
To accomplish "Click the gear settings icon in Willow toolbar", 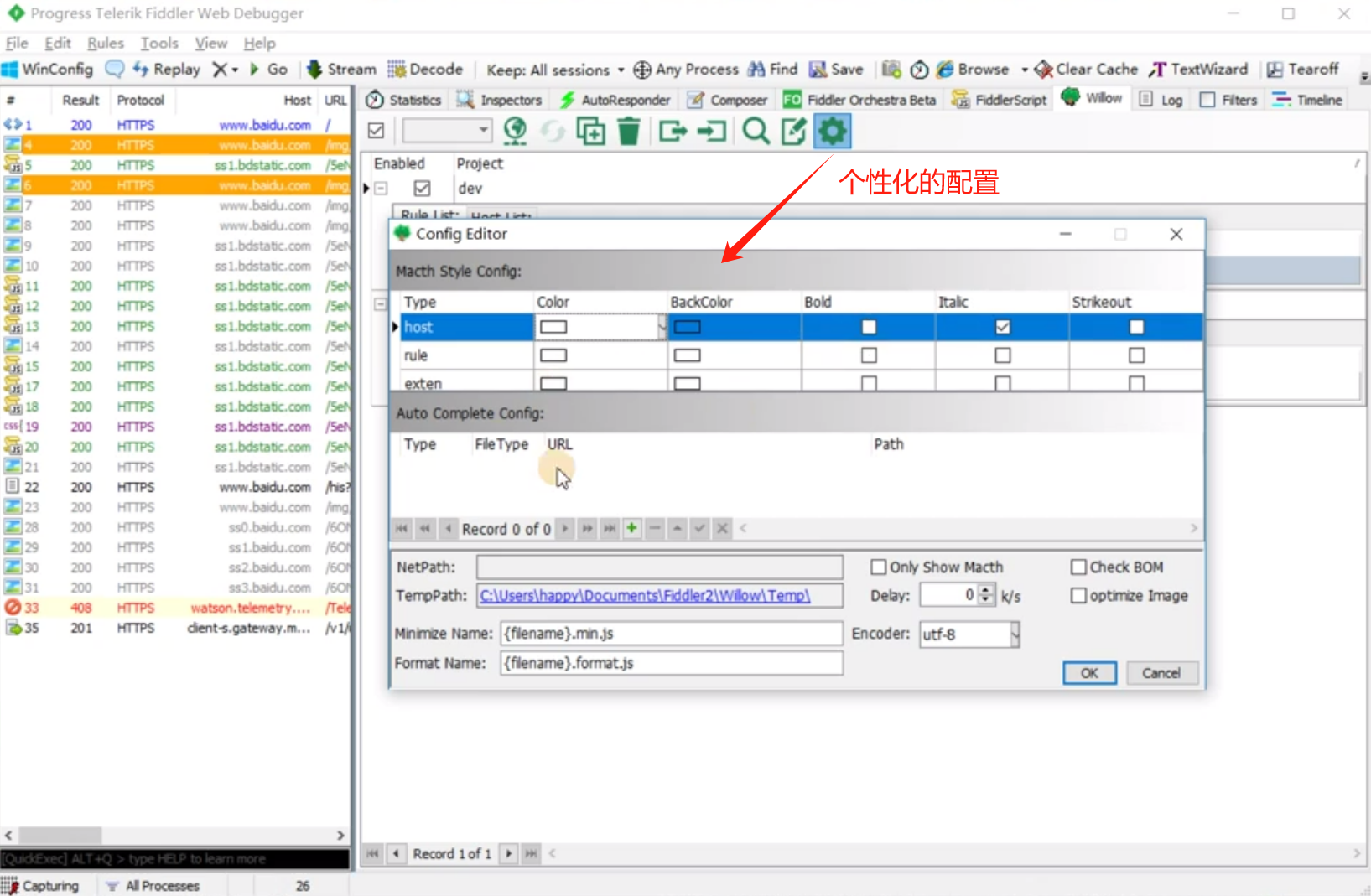I will (x=832, y=132).
